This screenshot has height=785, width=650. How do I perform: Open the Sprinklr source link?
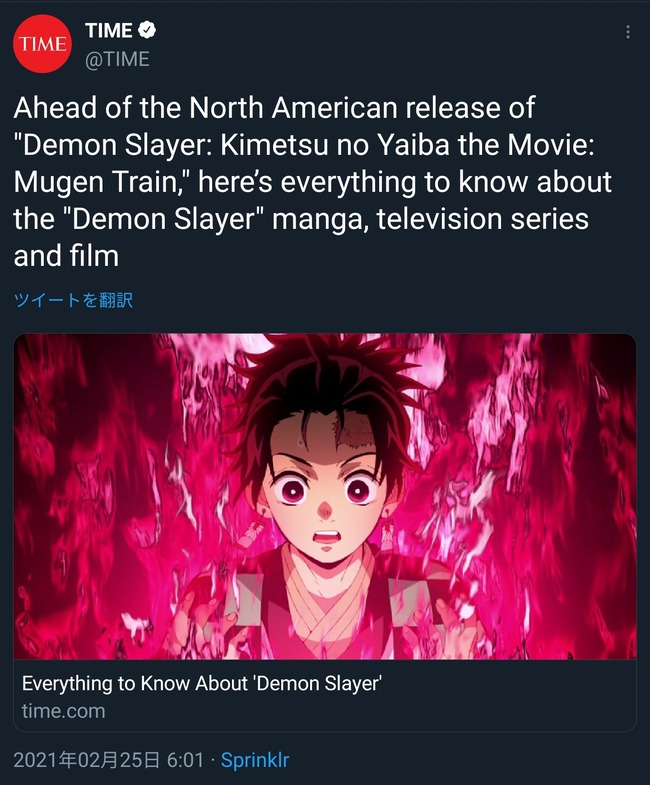click(255, 760)
